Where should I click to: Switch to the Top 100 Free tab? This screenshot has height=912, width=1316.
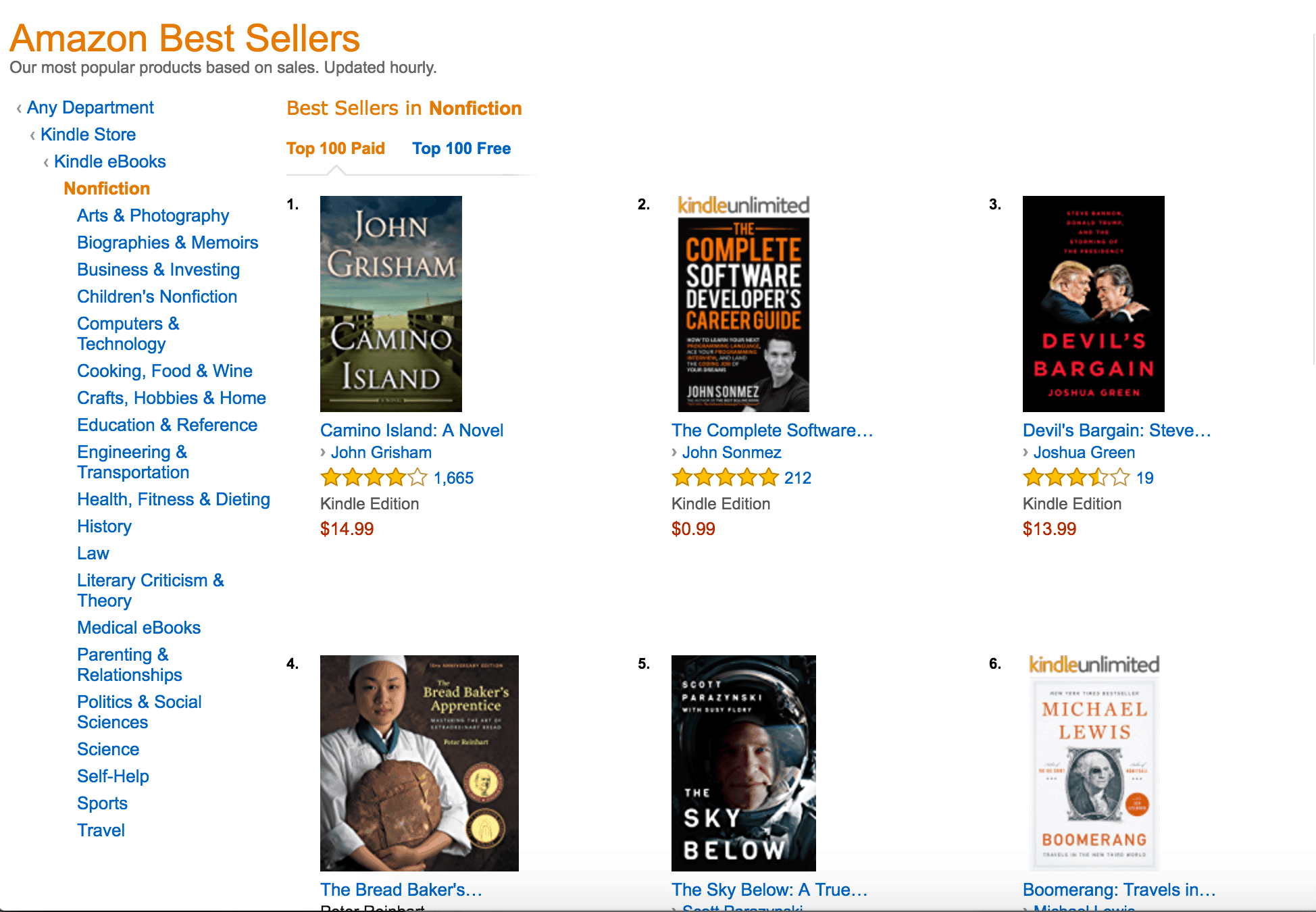tap(461, 149)
